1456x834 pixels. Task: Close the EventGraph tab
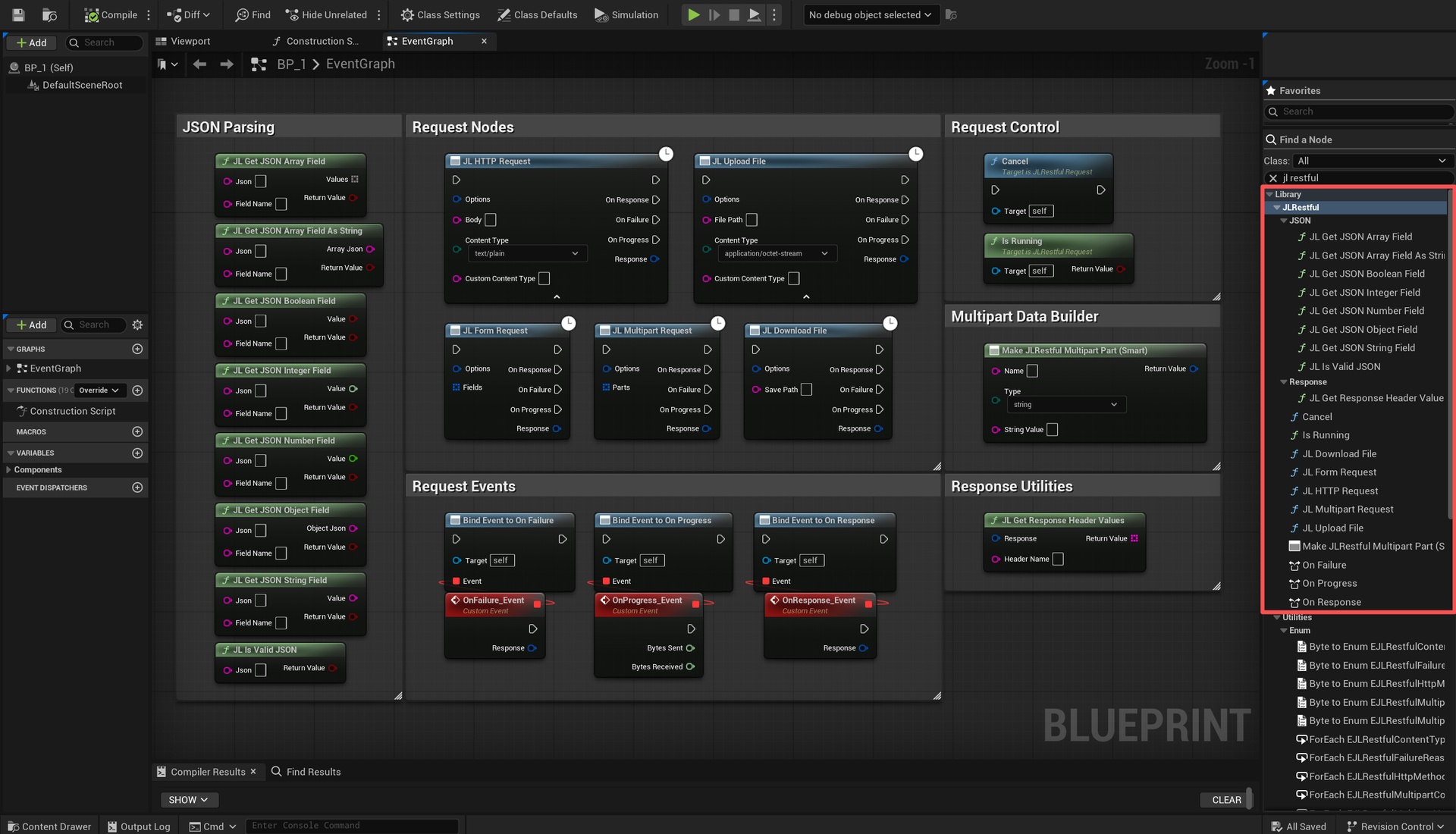click(484, 41)
